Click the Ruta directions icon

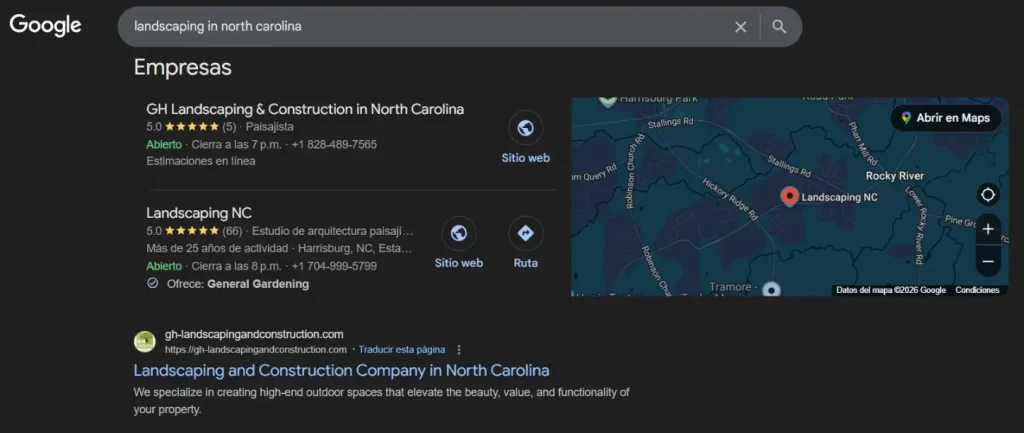pyautogui.click(x=526, y=233)
